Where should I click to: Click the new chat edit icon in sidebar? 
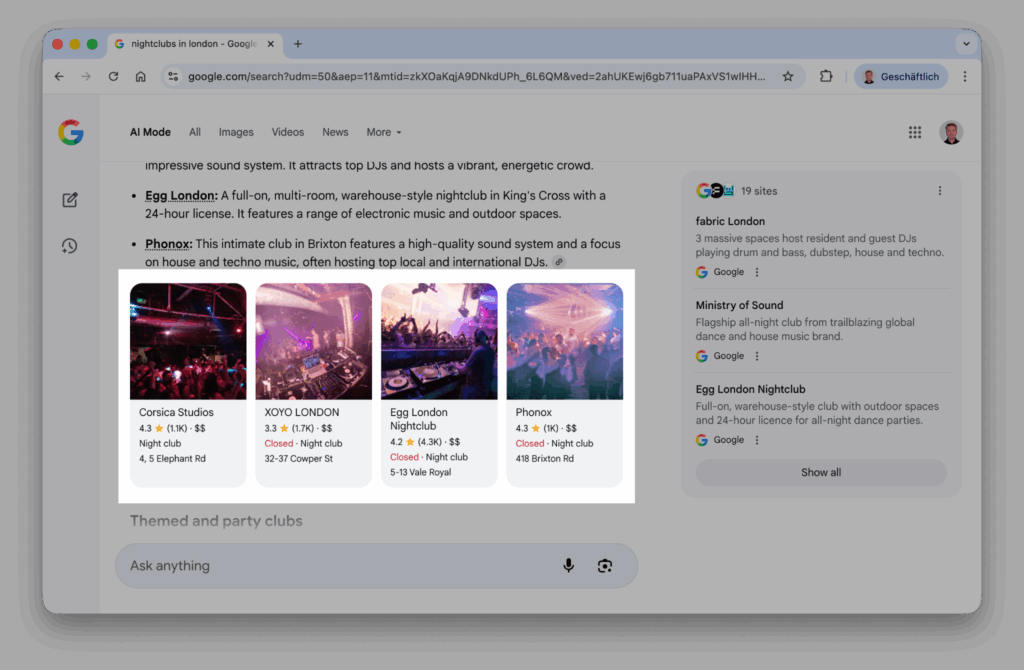(70, 200)
